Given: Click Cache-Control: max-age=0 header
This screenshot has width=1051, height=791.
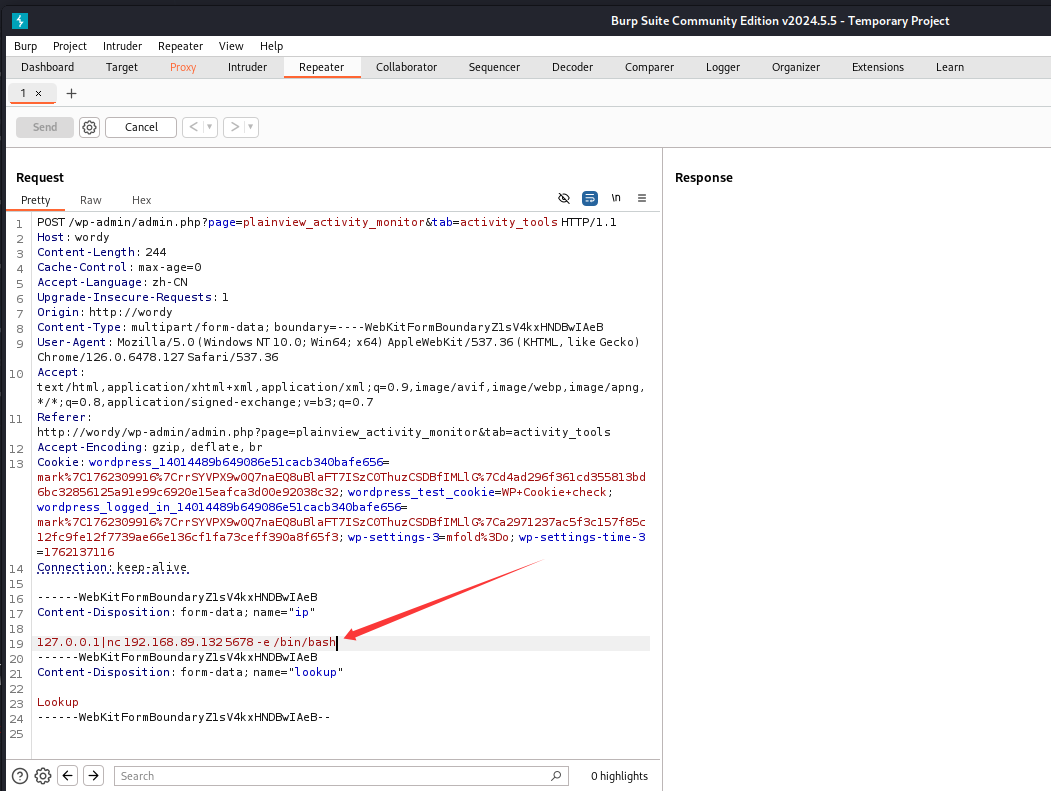Looking at the screenshot, I should click(x=119, y=267).
